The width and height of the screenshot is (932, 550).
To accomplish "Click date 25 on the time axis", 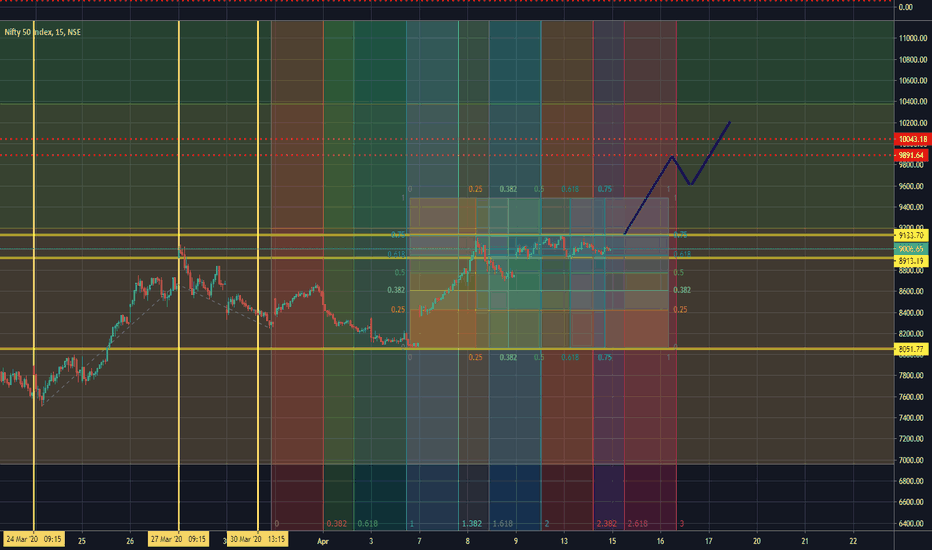I will pos(82,541).
